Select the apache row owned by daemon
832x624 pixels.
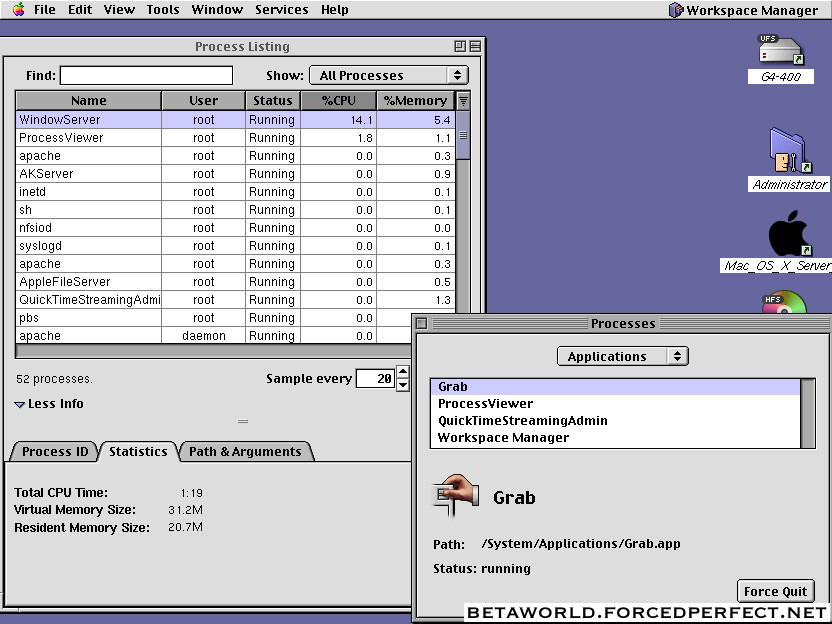pos(214,335)
